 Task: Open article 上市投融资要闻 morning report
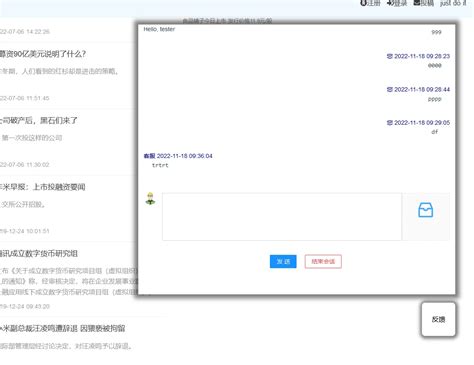[43, 187]
